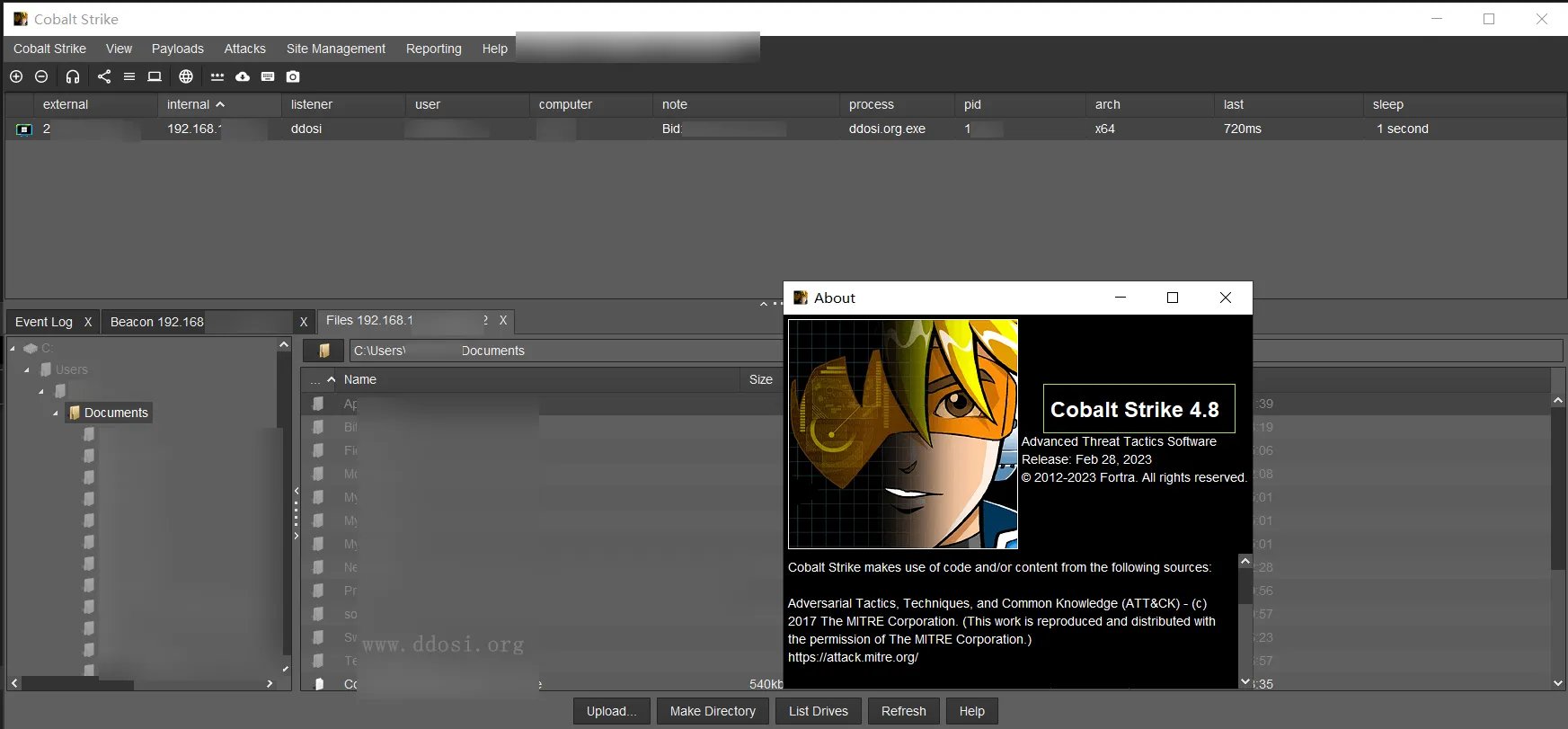Image resolution: width=1568 pixels, height=729 pixels.
Task: Open the View menu
Action: [x=119, y=49]
